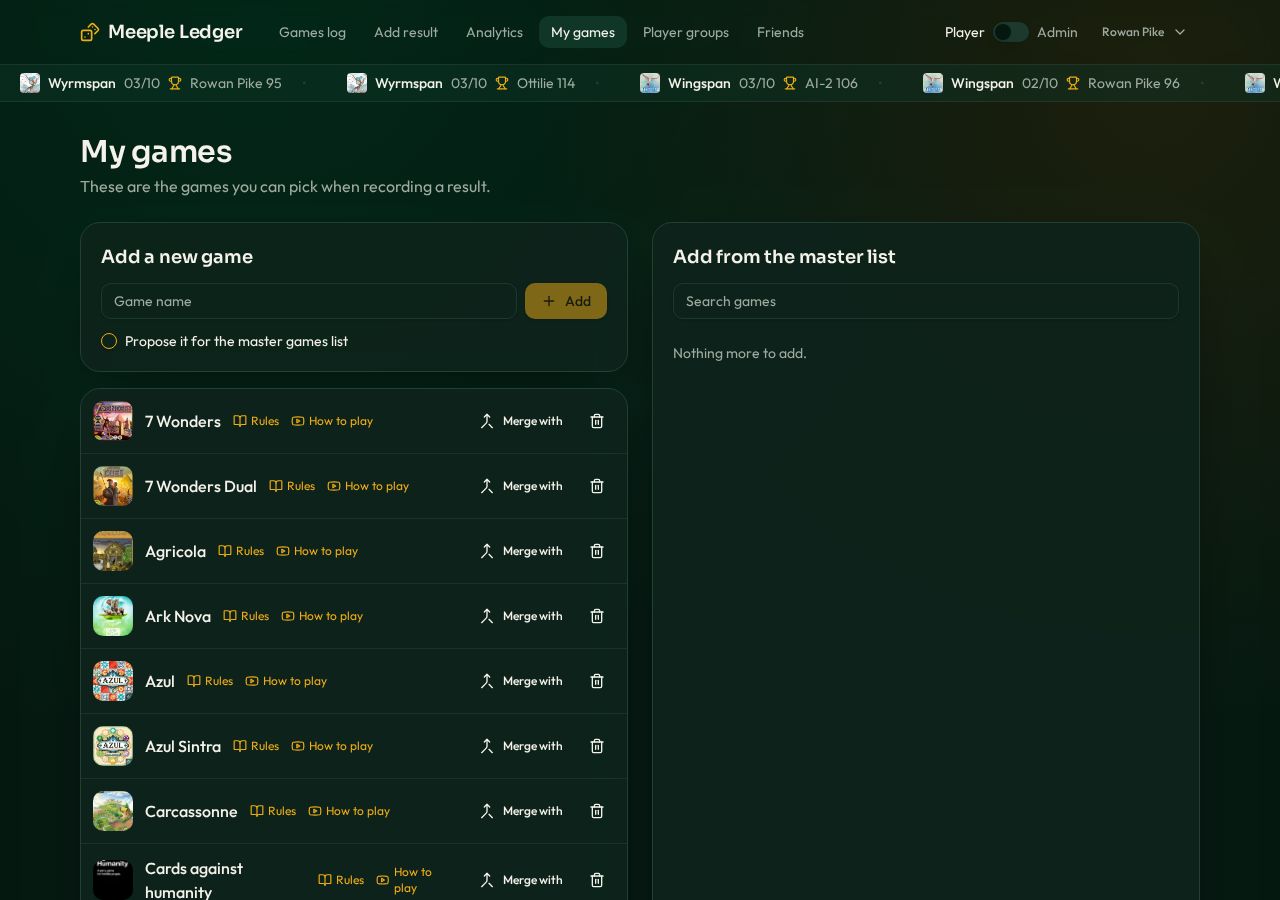Delete 7 Wonders Dual with trash icon

pyautogui.click(x=597, y=486)
